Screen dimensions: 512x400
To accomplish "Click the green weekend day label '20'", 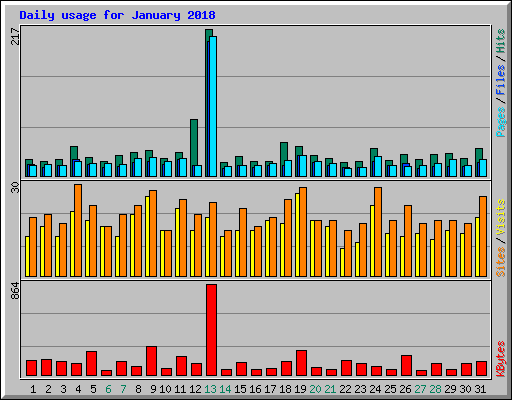I will [x=315, y=389].
